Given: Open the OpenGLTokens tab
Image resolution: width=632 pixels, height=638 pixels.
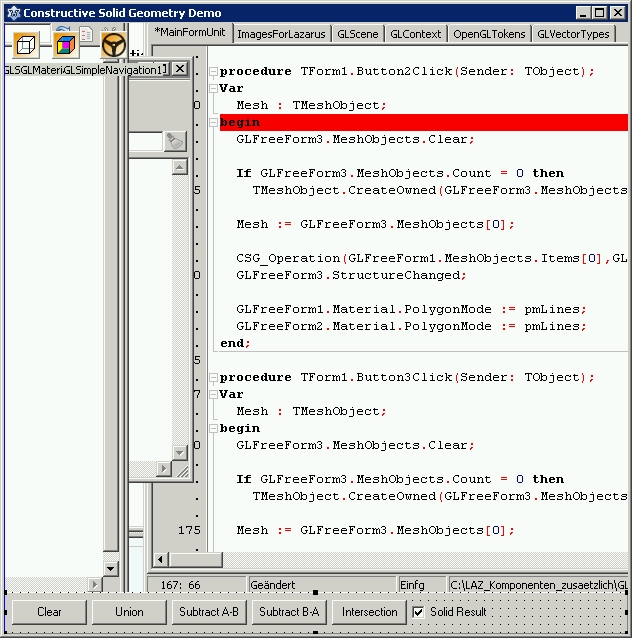Looking at the screenshot, I should click(488, 34).
